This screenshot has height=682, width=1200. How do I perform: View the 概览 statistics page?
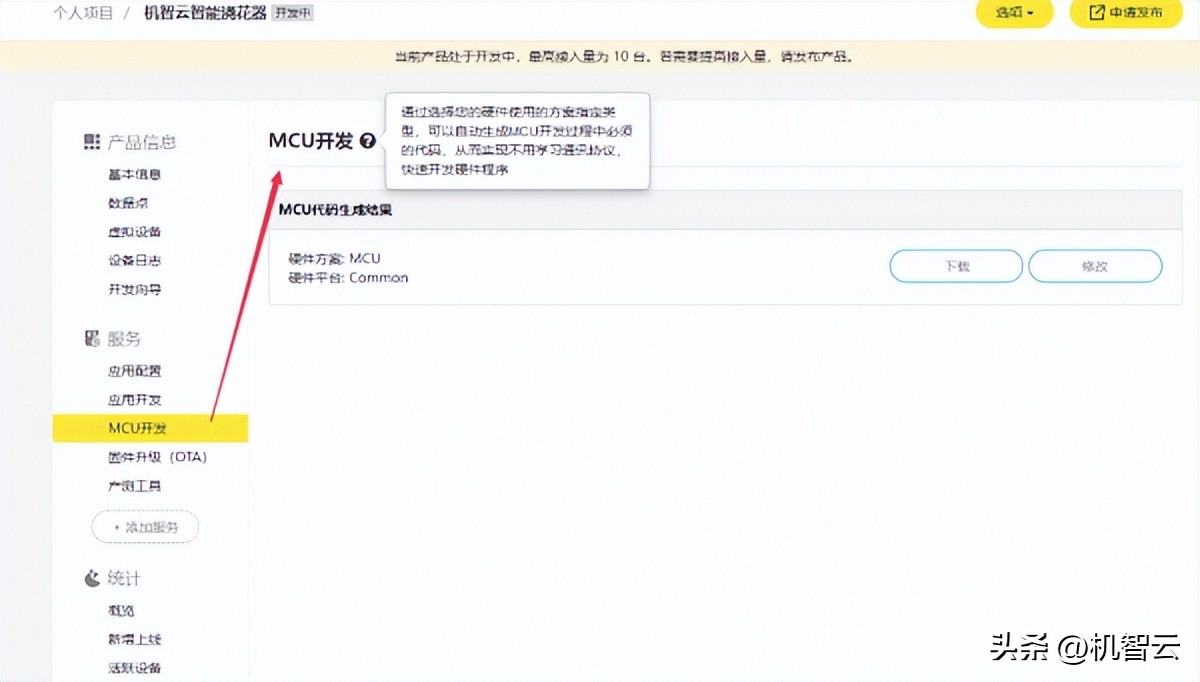coord(124,610)
